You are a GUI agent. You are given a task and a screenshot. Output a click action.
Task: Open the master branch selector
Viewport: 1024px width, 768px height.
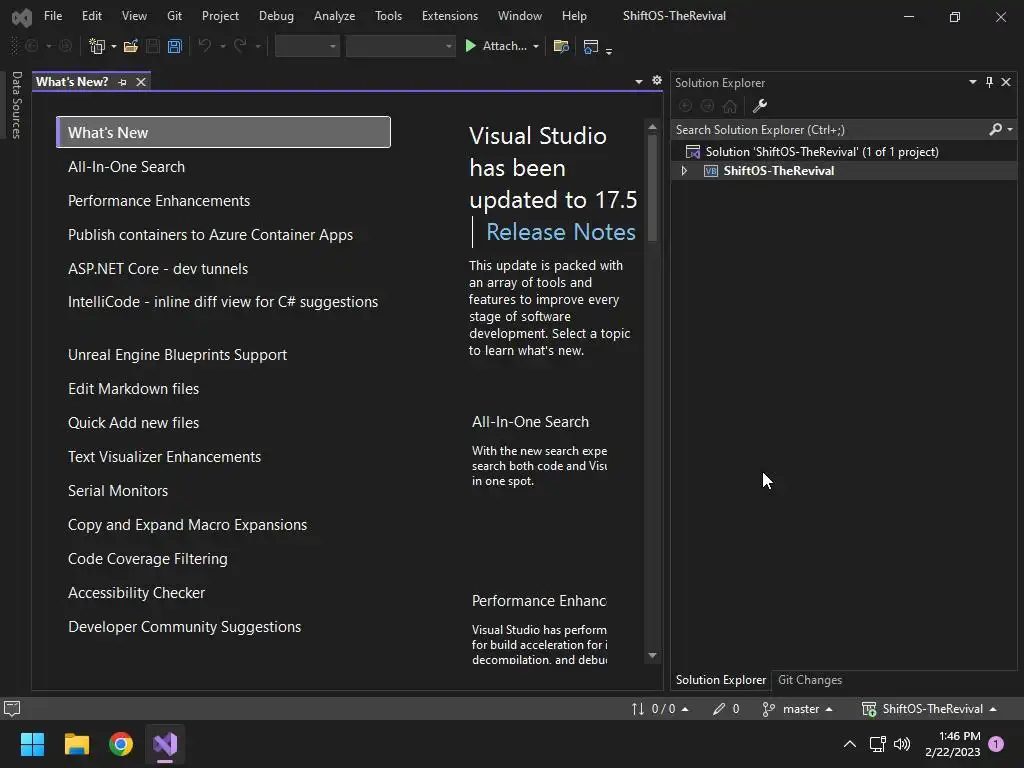797,709
